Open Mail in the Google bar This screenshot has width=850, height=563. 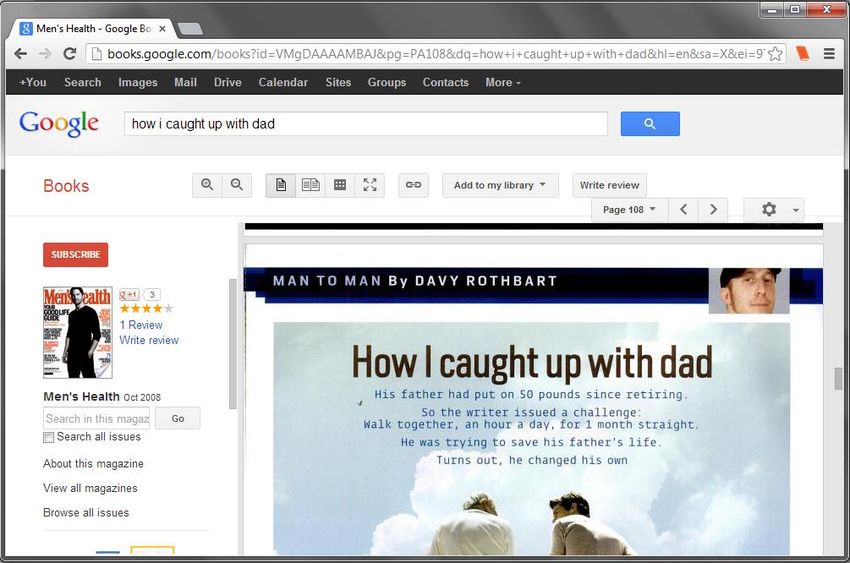(185, 82)
